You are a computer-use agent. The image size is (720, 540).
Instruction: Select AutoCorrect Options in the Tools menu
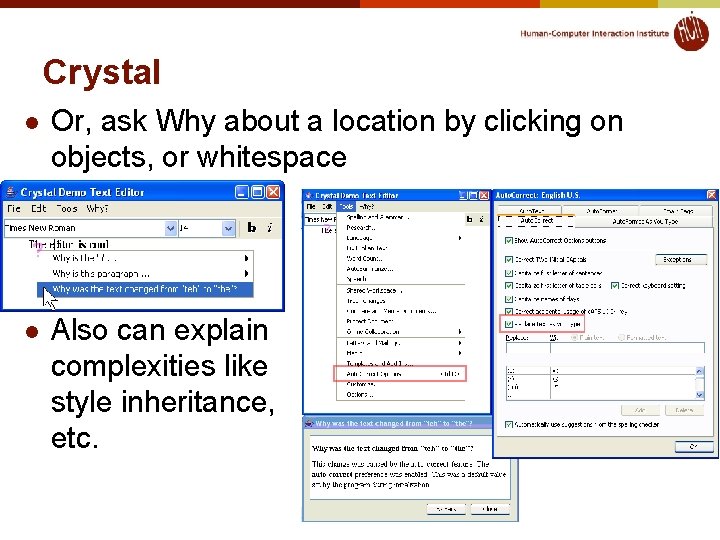pos(400,374)
